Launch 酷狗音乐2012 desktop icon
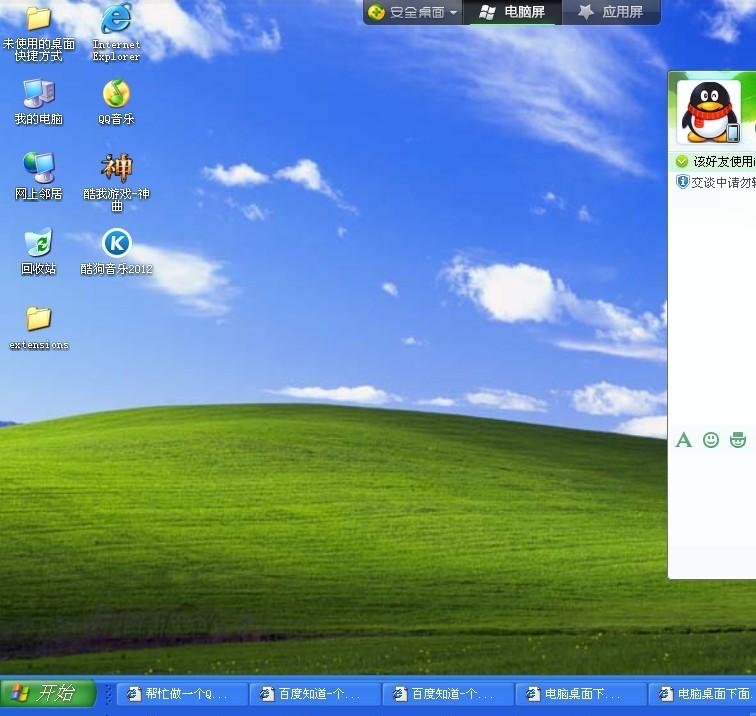The height and width of the screenshot is (716, 756). coord(116,243)
